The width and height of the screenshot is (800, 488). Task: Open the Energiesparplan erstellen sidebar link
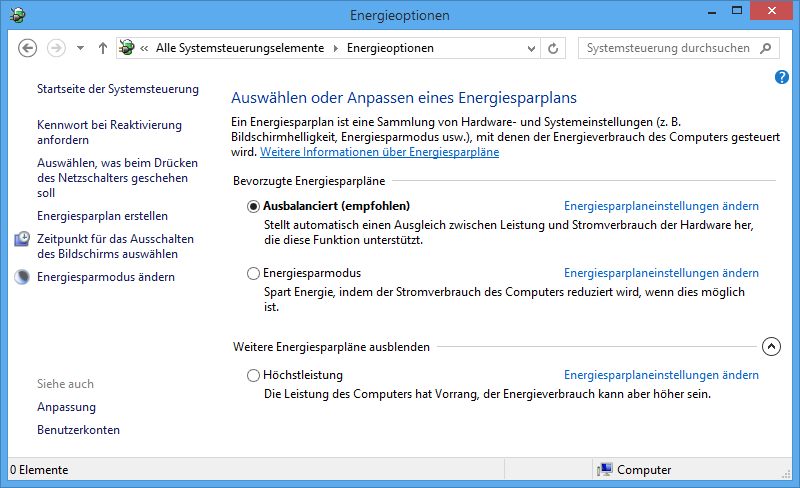pyautogui.click(x=102, y=216)
